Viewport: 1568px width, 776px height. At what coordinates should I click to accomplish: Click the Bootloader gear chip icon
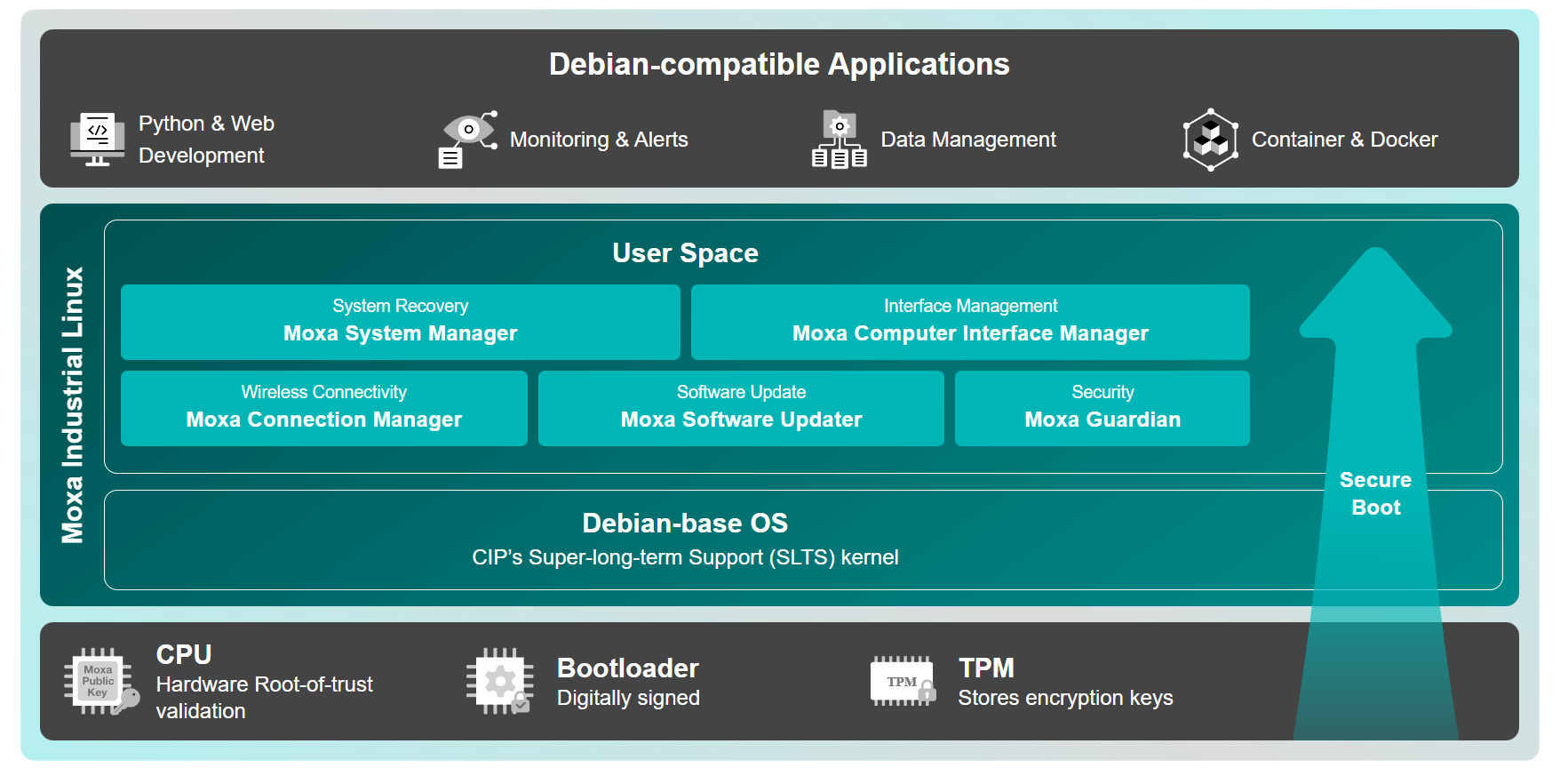[x=499, y=682]
